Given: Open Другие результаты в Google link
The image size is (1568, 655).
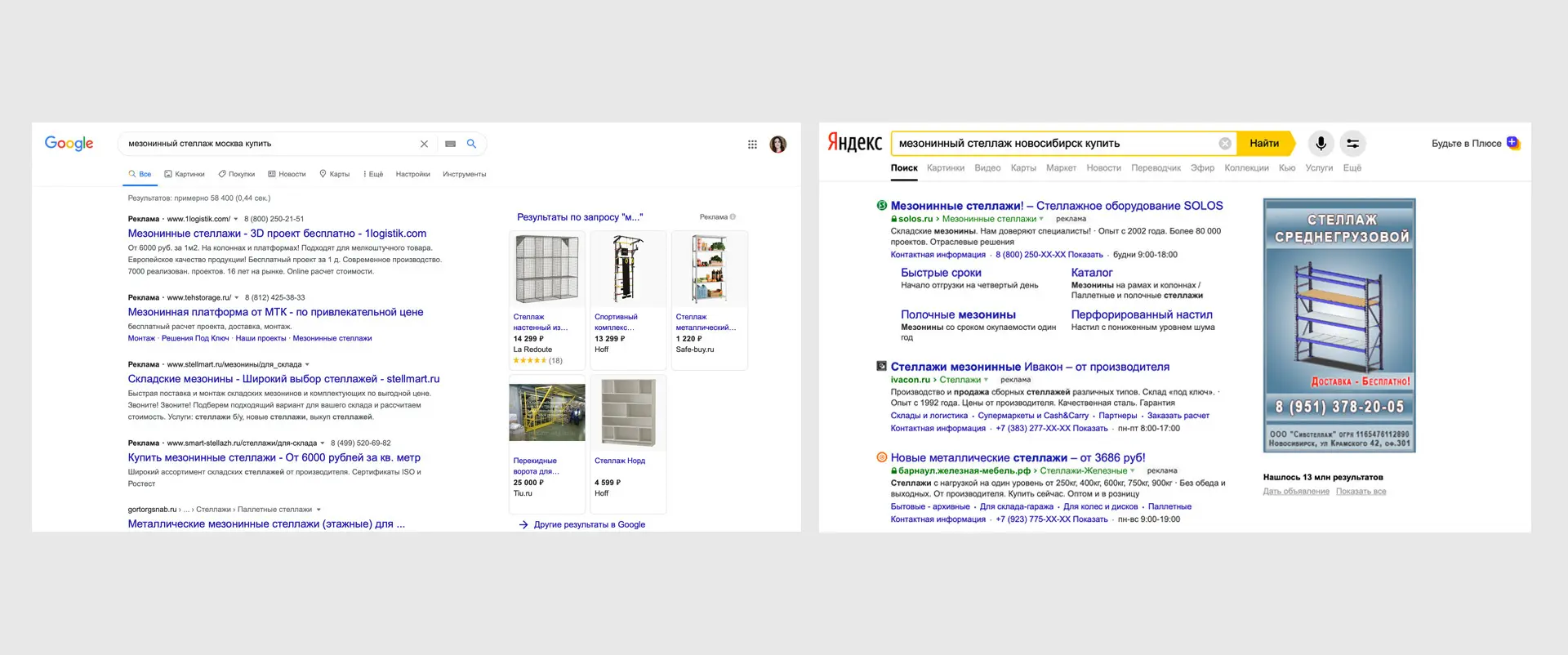Looking at the screenshot, I should pyautogui.click(x=582, y=524).
